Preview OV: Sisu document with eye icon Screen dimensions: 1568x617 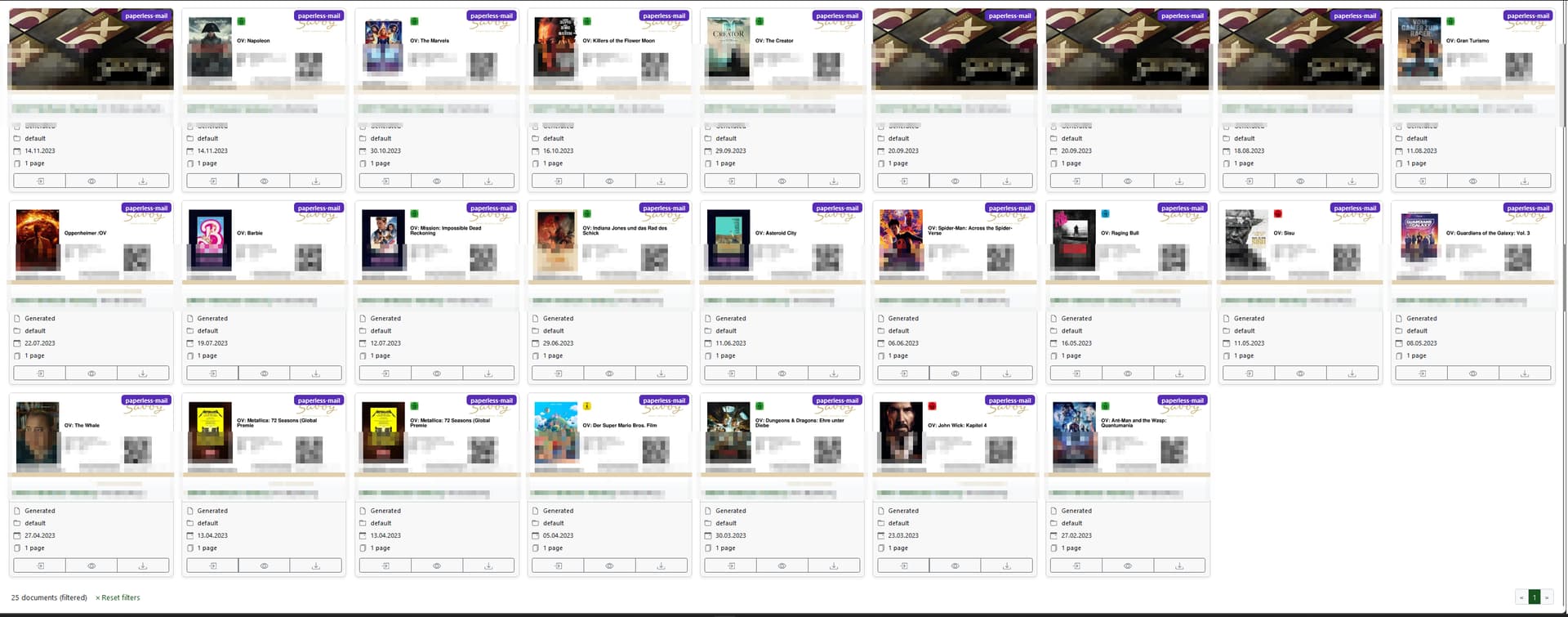[x=1300, y=373]
